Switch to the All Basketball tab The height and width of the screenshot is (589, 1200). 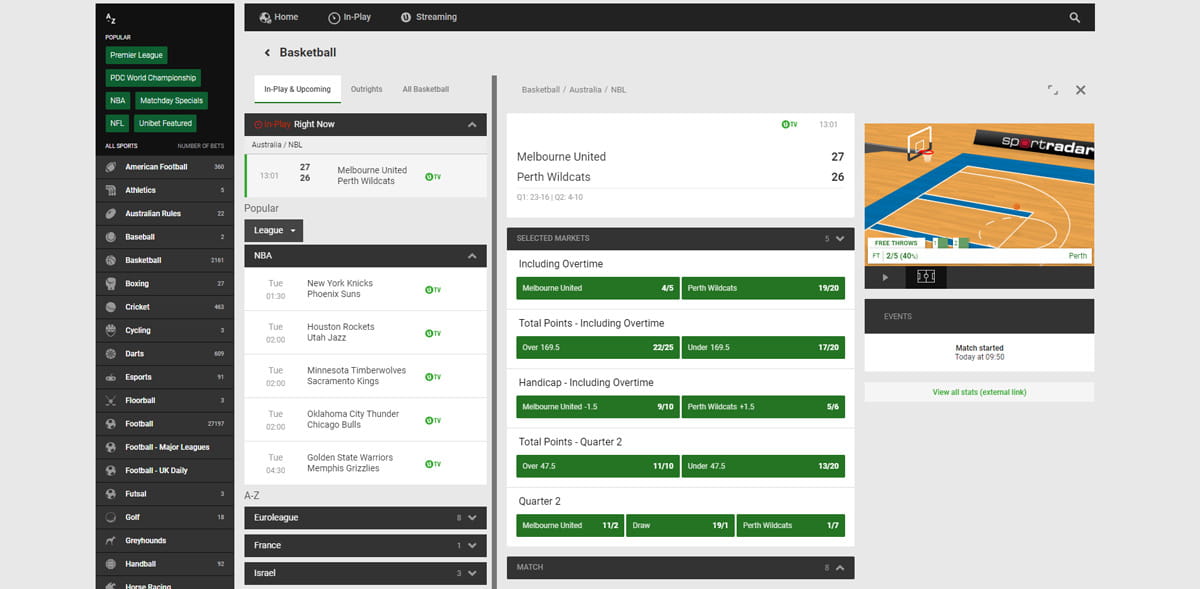(426, 89)
